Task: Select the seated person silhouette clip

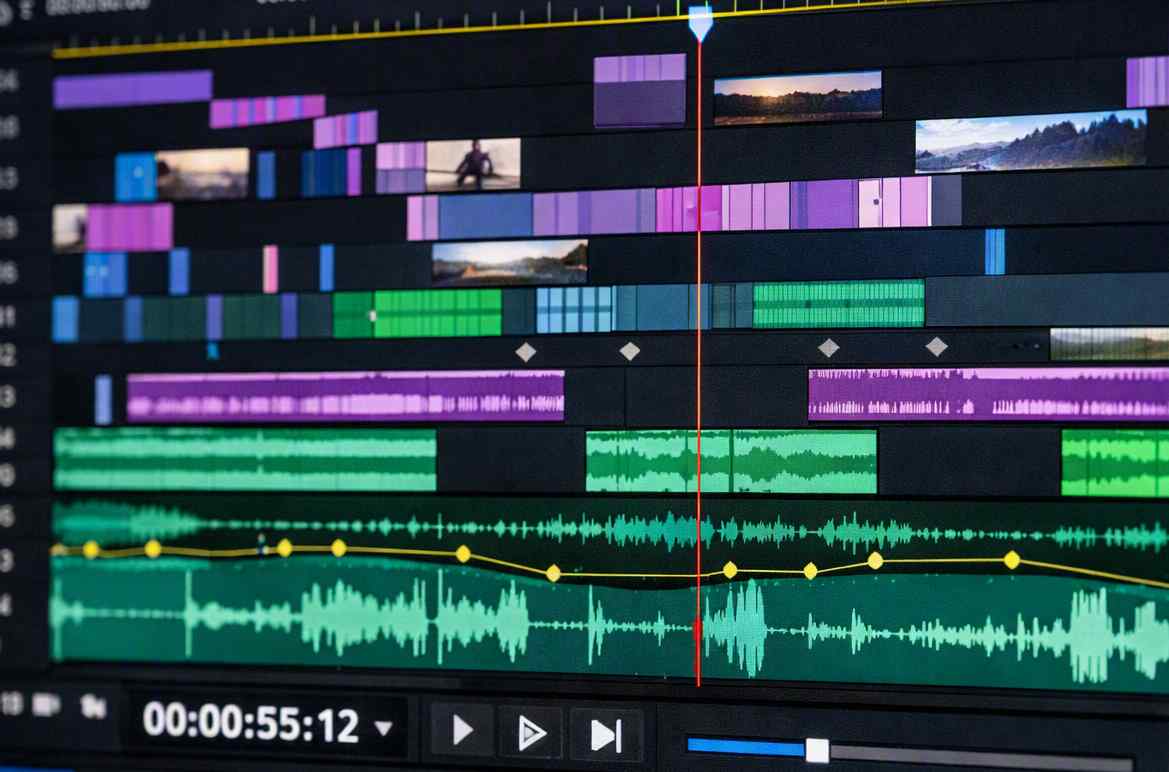Action: coord(473,165)
